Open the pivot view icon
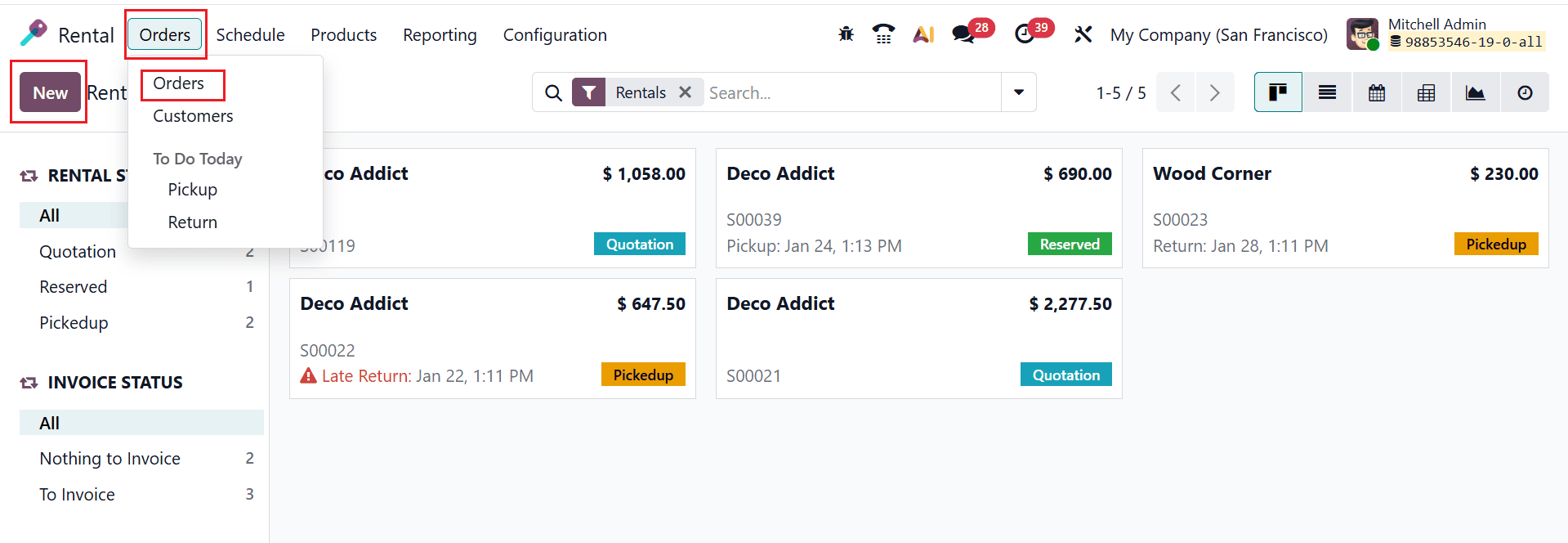The image size is (1568, 543). tap(1425, 92)
